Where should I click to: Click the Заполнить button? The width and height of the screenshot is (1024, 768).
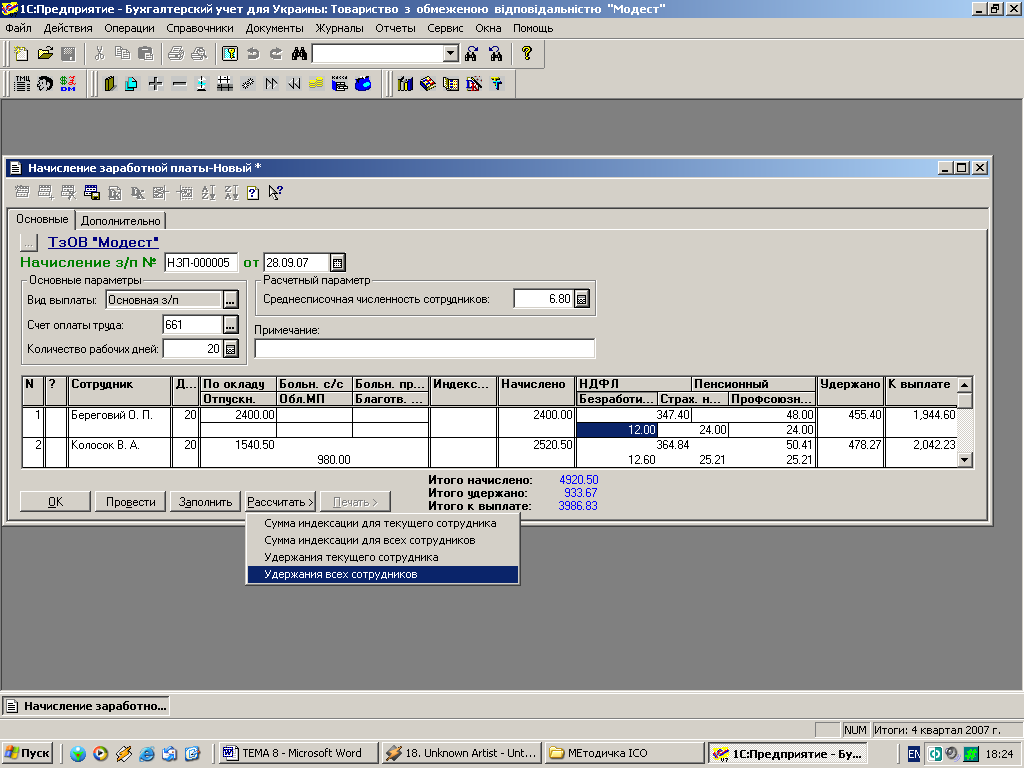click(x=206, y=502)
